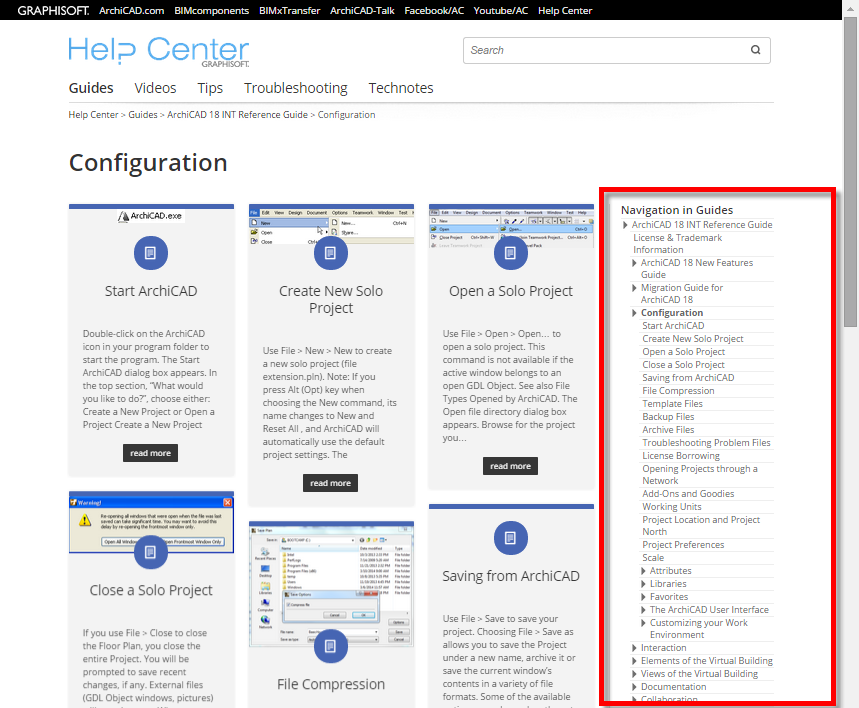Click read more under Create New Solo Project
This screenshot has width=859, height=708.
coord(330,483)
